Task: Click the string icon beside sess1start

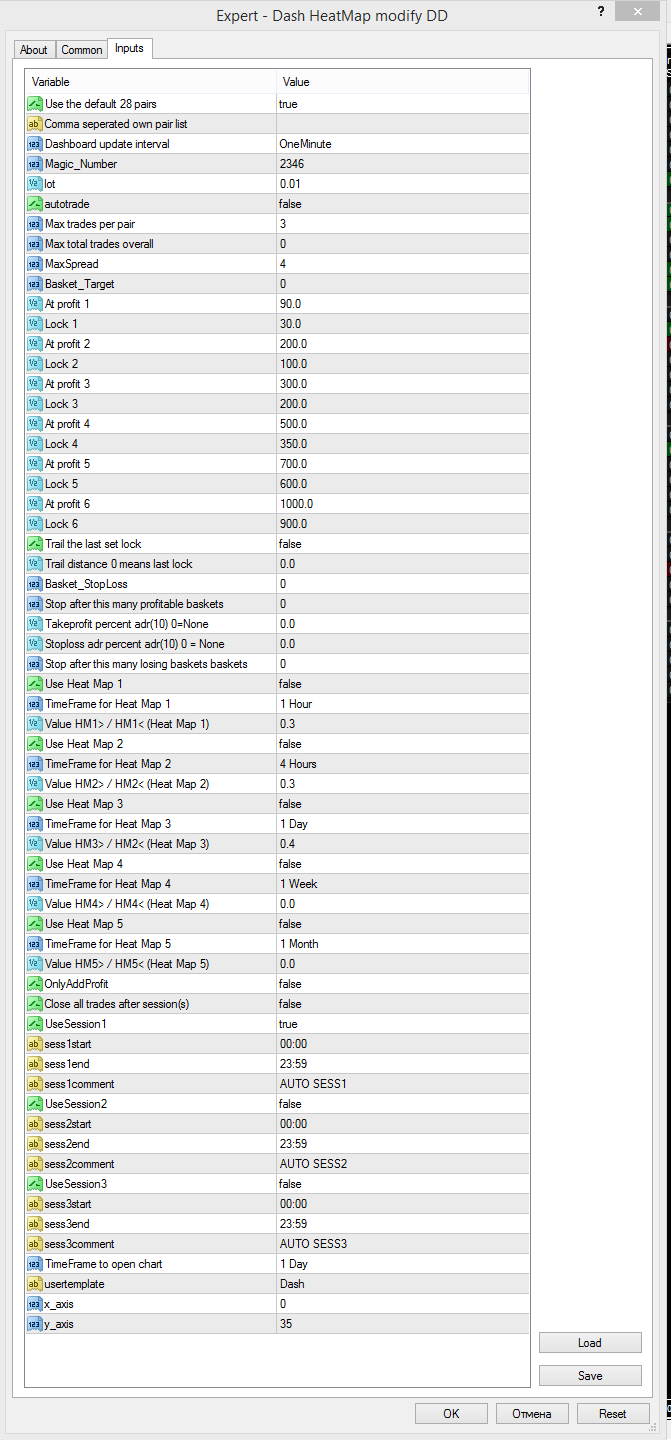Action: [x=35, y=1044]
